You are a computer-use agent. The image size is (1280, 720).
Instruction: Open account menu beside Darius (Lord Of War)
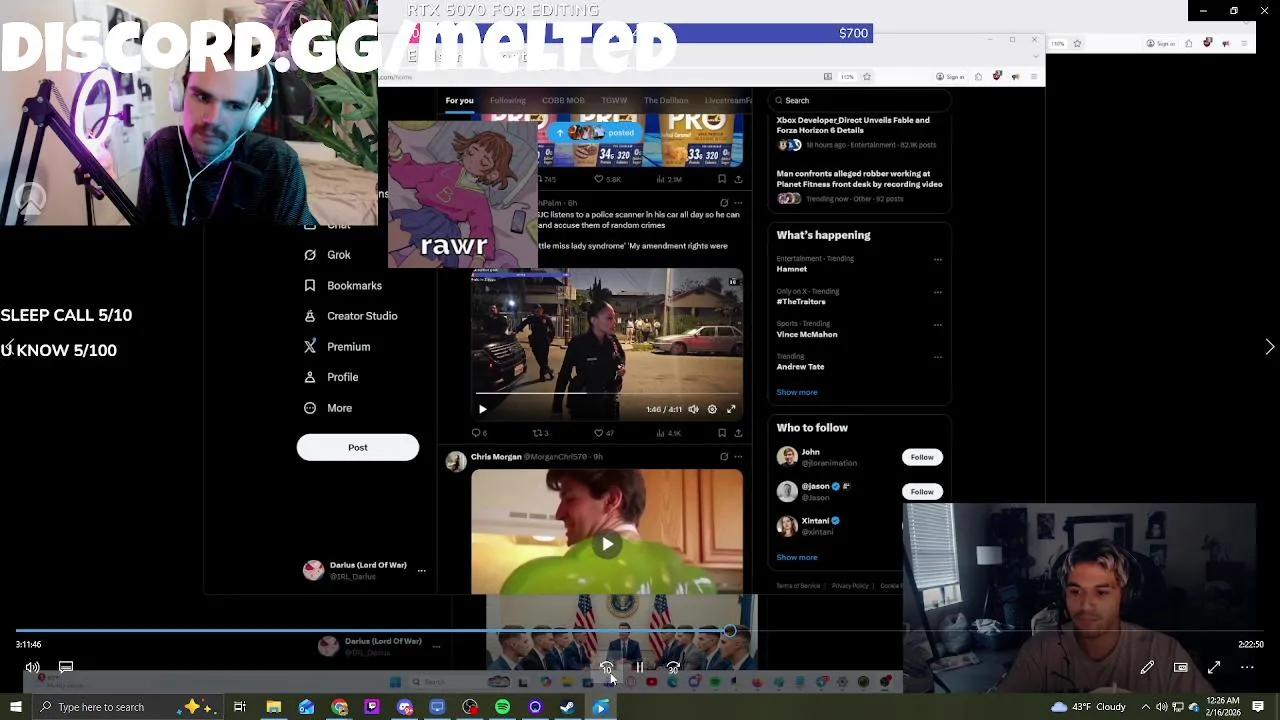[x=421, y=571]
